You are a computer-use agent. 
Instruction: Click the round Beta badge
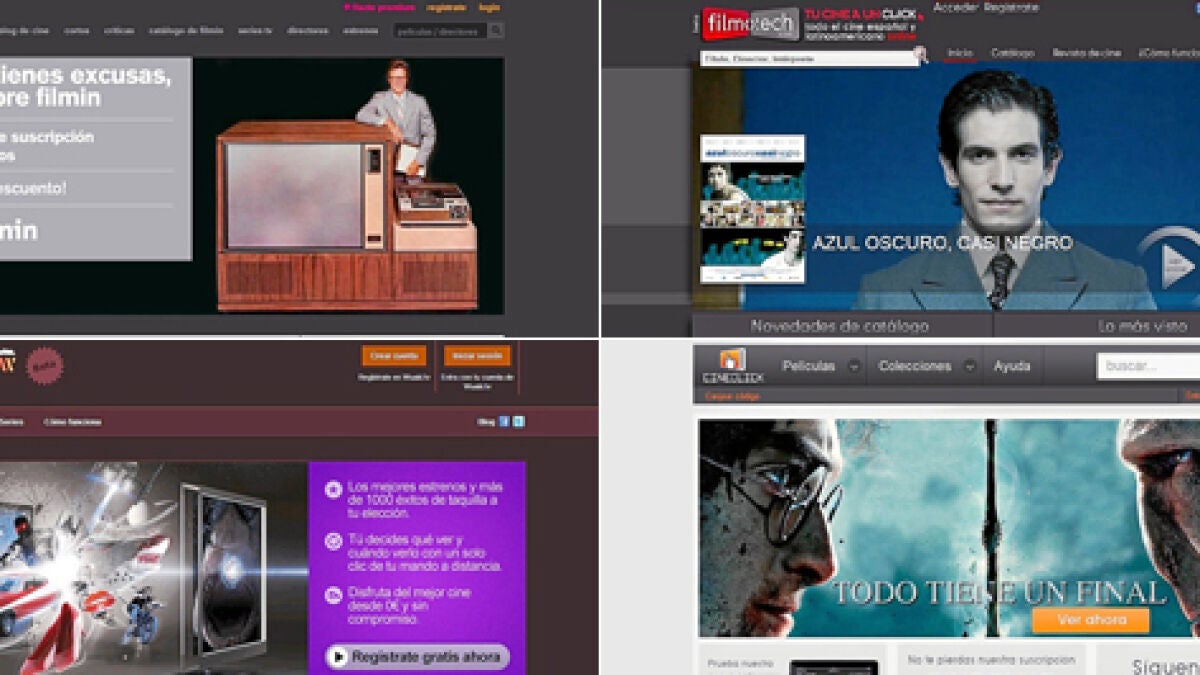point(44,366)
